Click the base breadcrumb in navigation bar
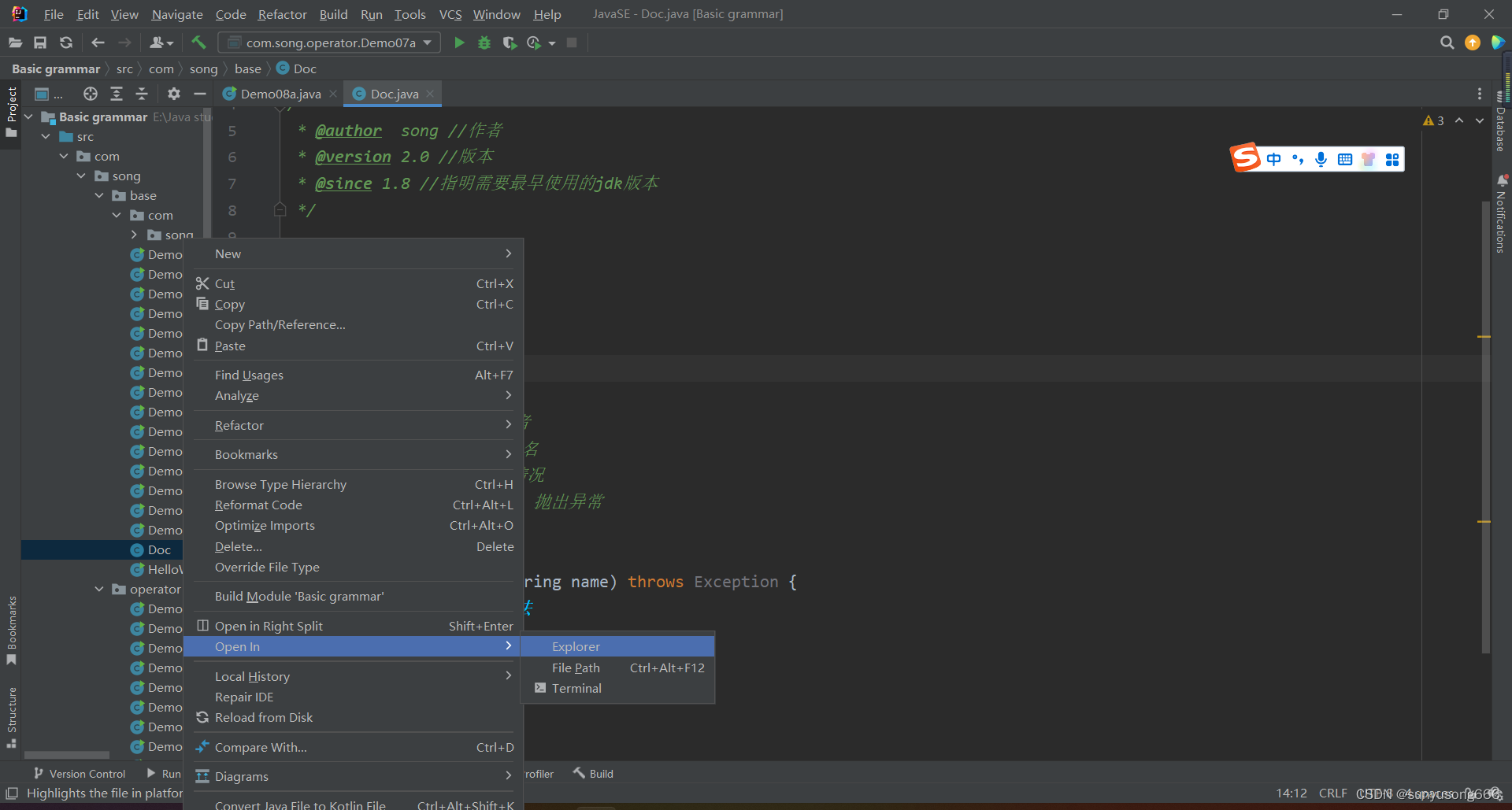 pos(247,69)
